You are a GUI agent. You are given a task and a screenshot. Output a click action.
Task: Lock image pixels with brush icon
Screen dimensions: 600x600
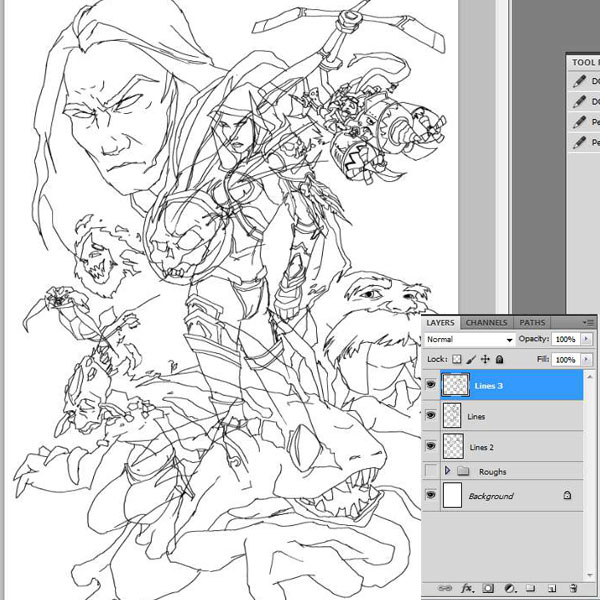(471, 359)
